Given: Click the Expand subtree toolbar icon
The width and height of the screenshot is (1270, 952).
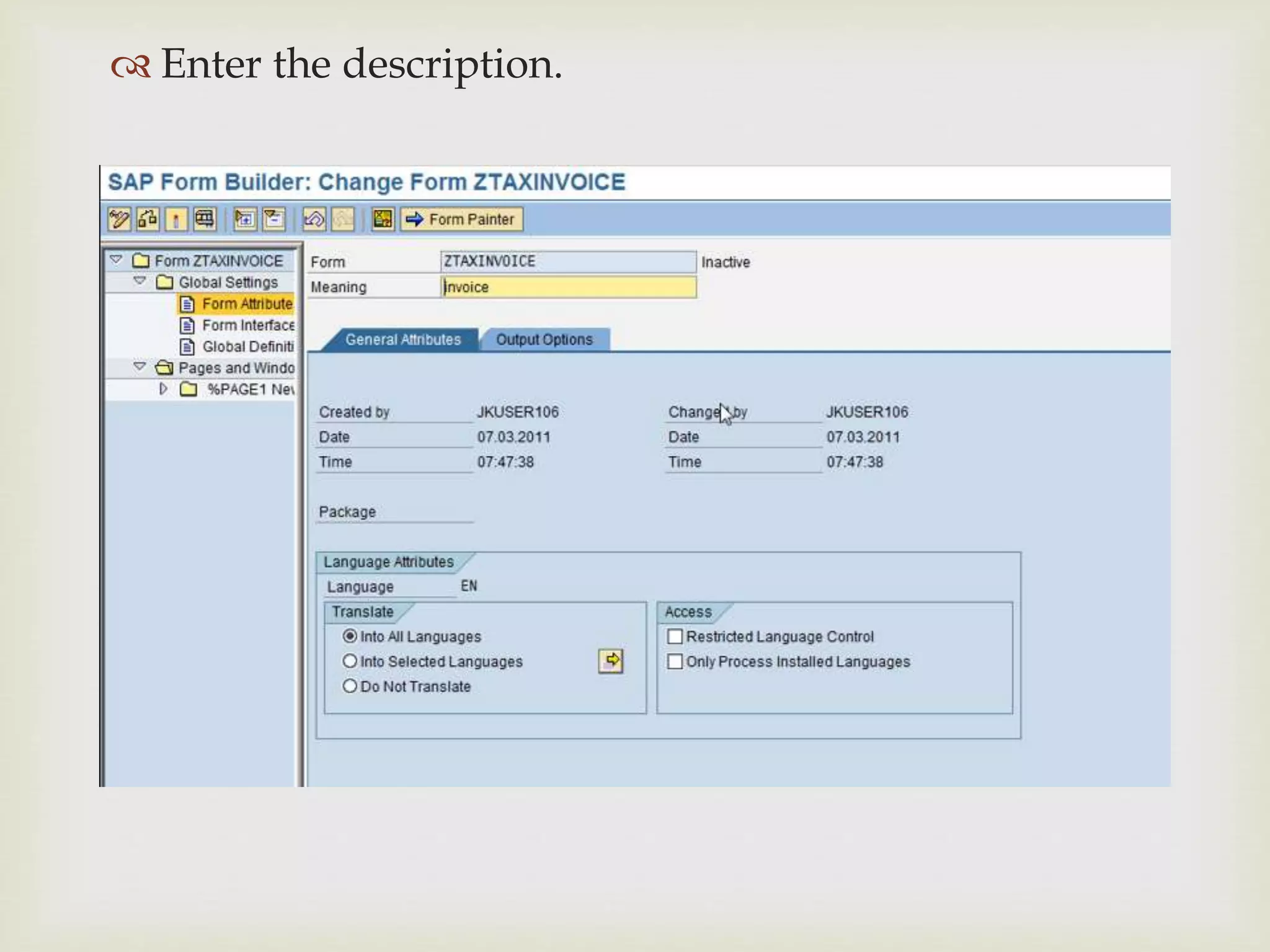Looking at the screenshot, I should pos(245,219).
